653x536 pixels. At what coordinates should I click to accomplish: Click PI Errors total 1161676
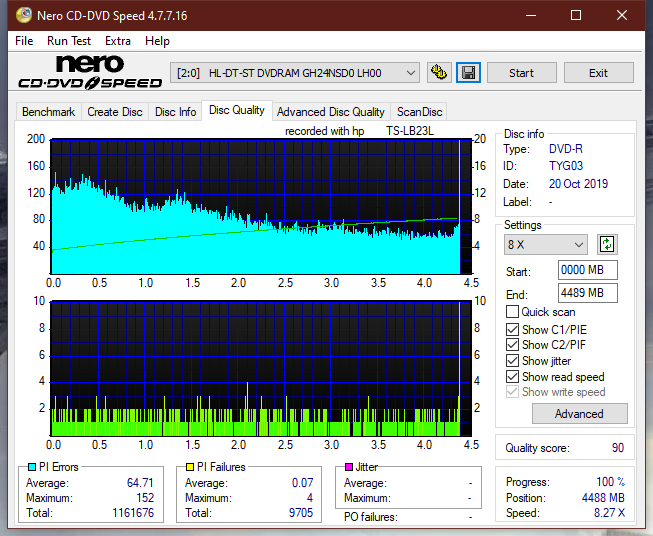[133, 513]
